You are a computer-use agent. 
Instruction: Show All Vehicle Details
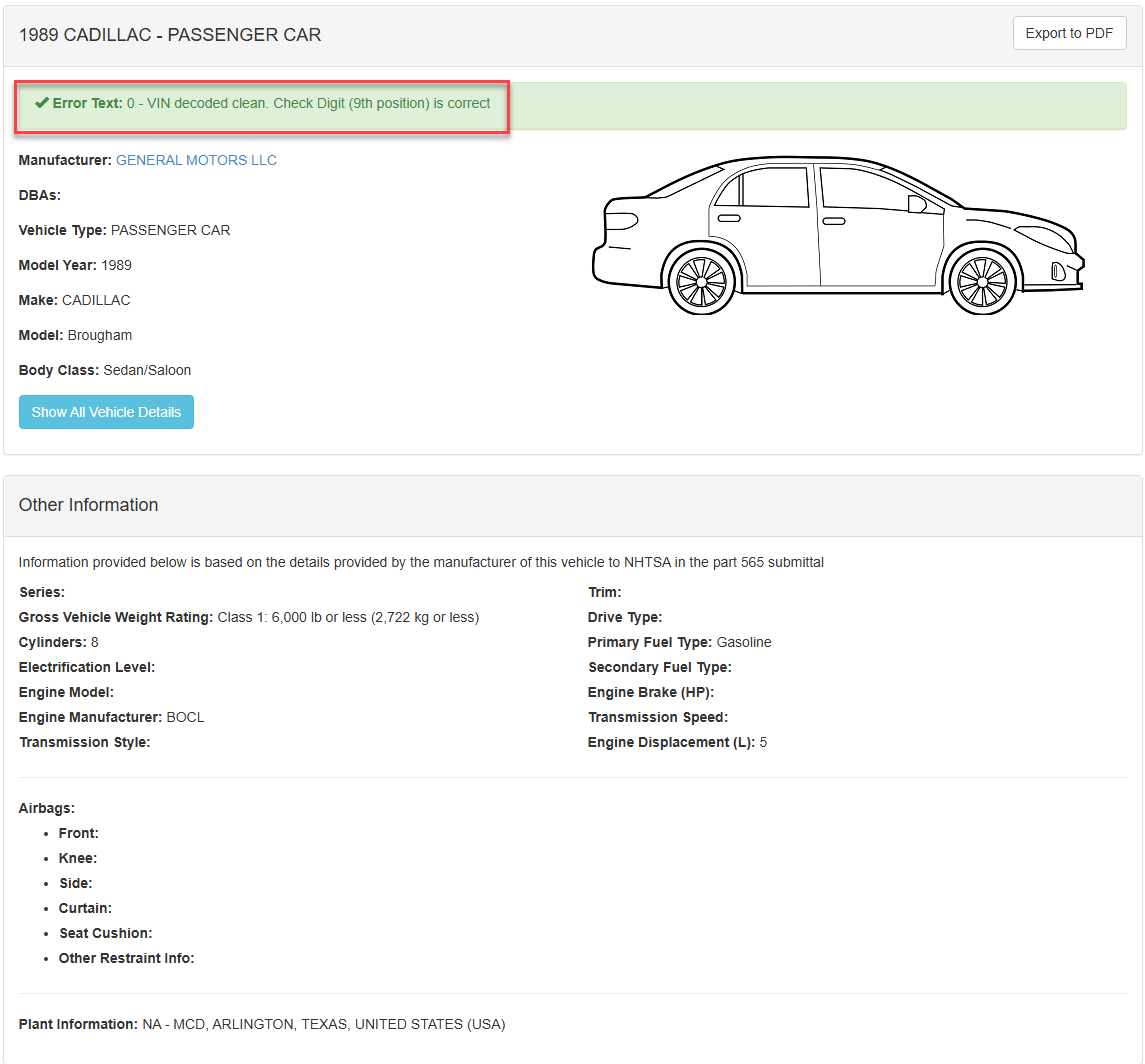coord(107,413)
